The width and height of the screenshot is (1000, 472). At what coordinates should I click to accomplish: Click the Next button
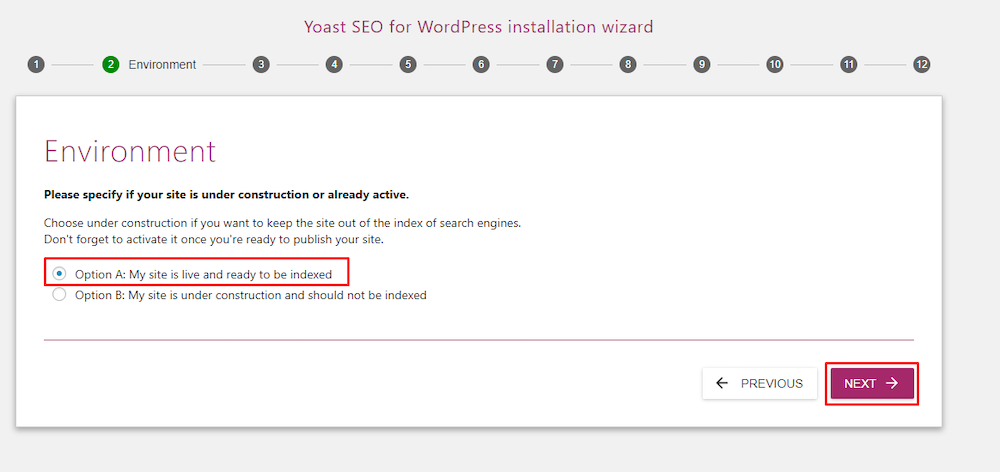click(x=871, y=383)
